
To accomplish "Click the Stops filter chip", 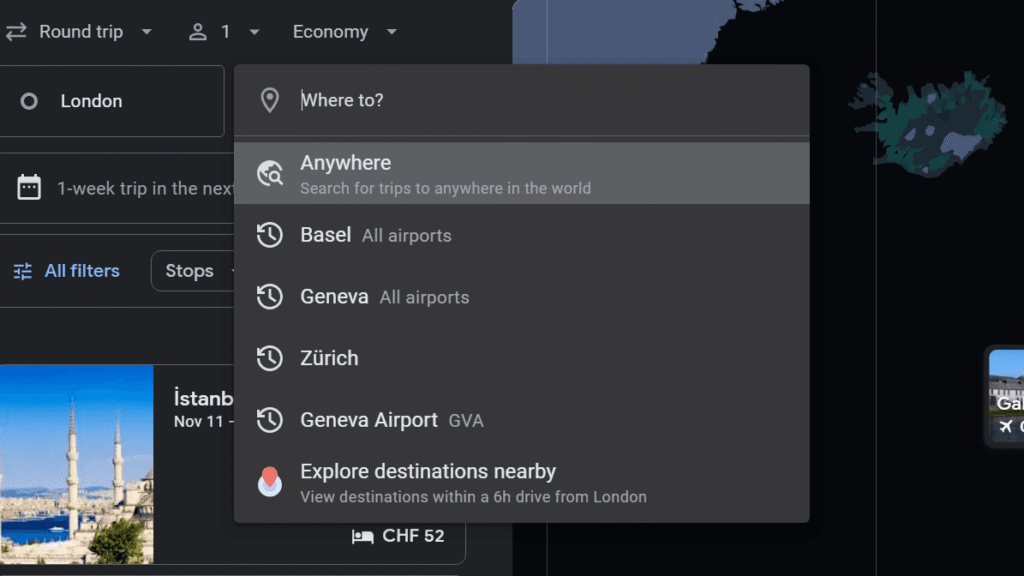I will click(x=192, y=271).
